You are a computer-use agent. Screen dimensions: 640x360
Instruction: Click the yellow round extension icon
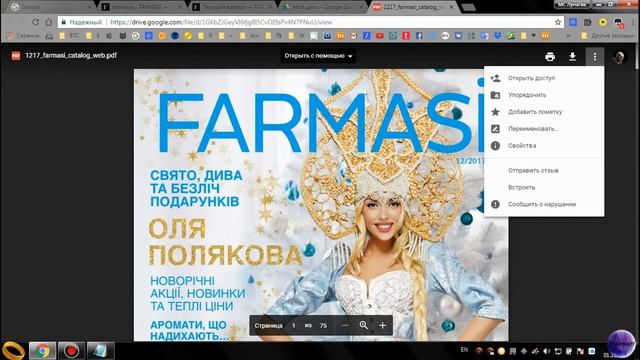pos(603,22)
